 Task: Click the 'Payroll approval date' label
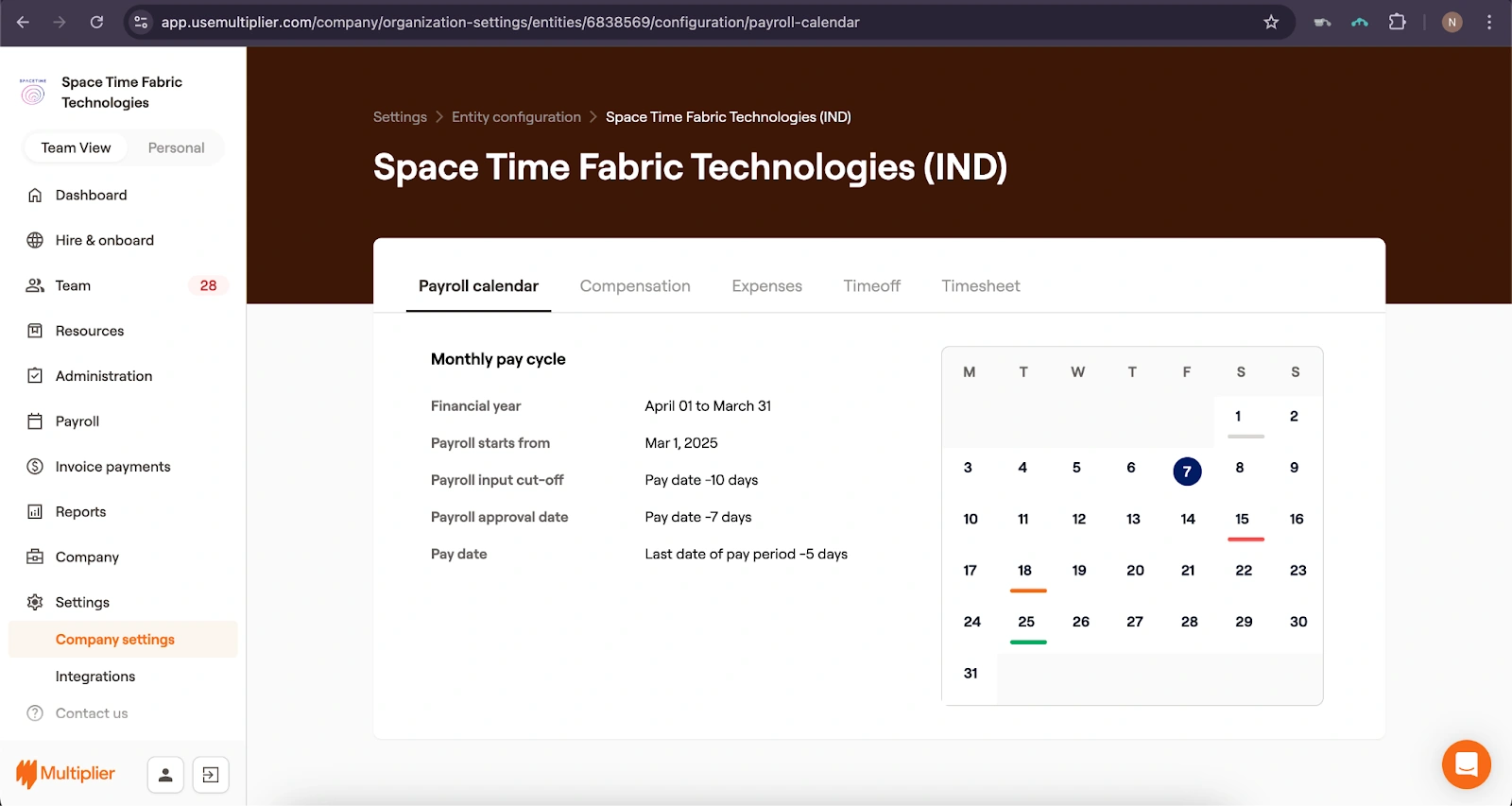point(499,517)
